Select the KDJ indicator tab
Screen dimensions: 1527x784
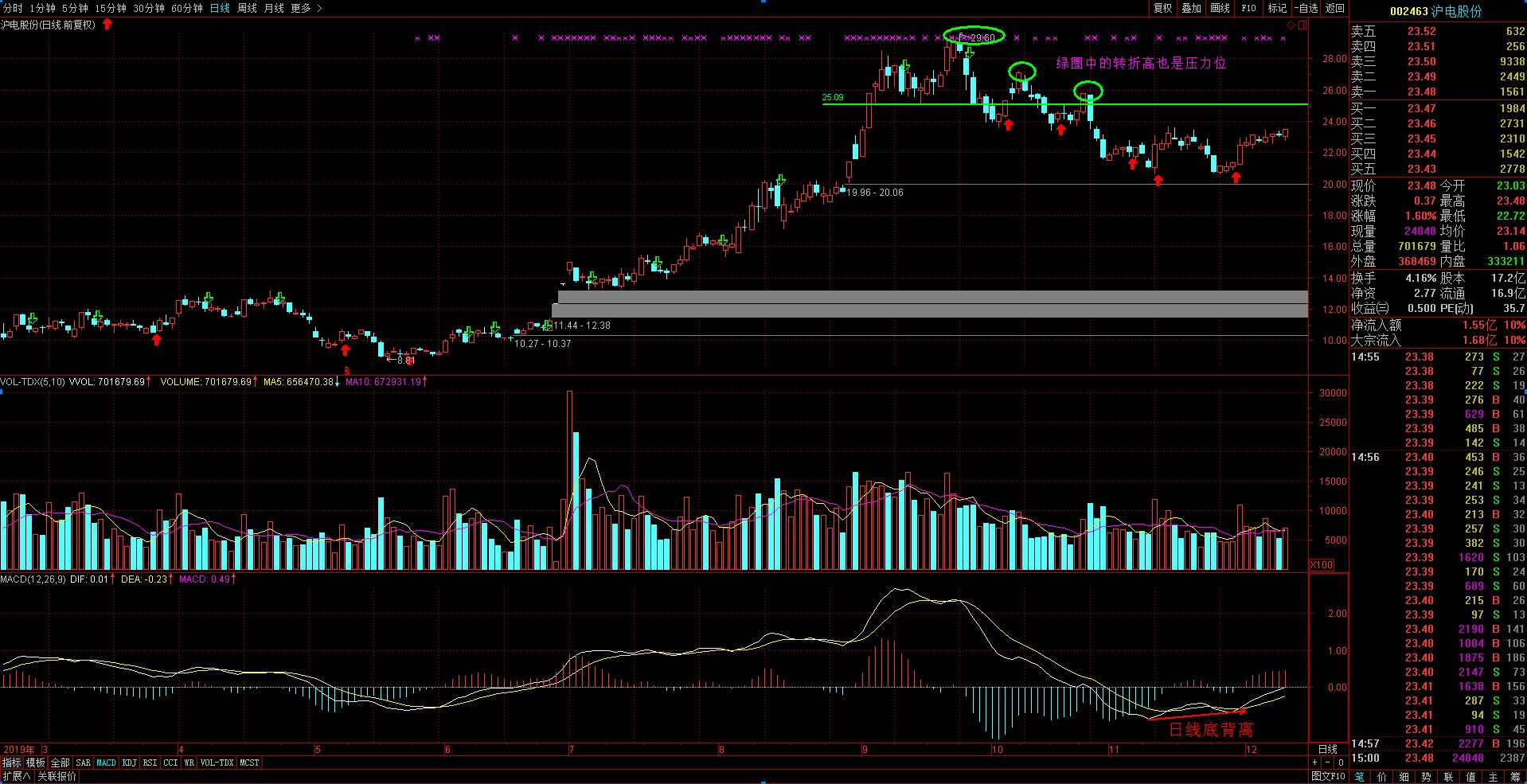(129, 763)
